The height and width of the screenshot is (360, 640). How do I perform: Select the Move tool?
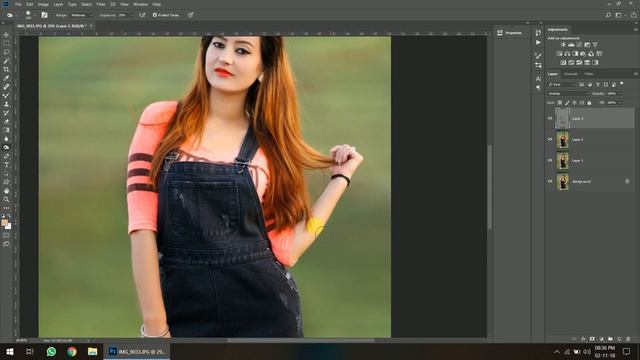[6, 35]
